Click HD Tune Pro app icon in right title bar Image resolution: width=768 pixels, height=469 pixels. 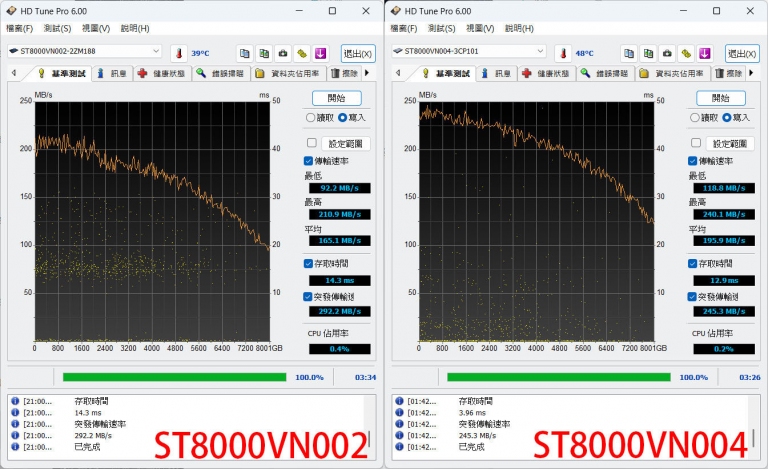(396, 11)
